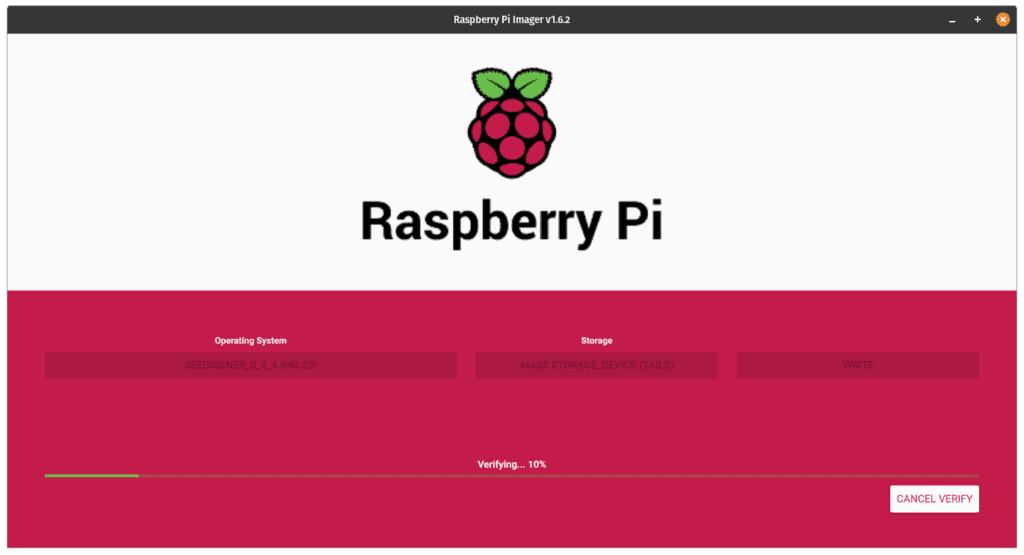The height and width of the screenshot is (555, 1024).
Task: Click the 'Operating System' label
Action: pyautogui.click(x=251, y=340)
